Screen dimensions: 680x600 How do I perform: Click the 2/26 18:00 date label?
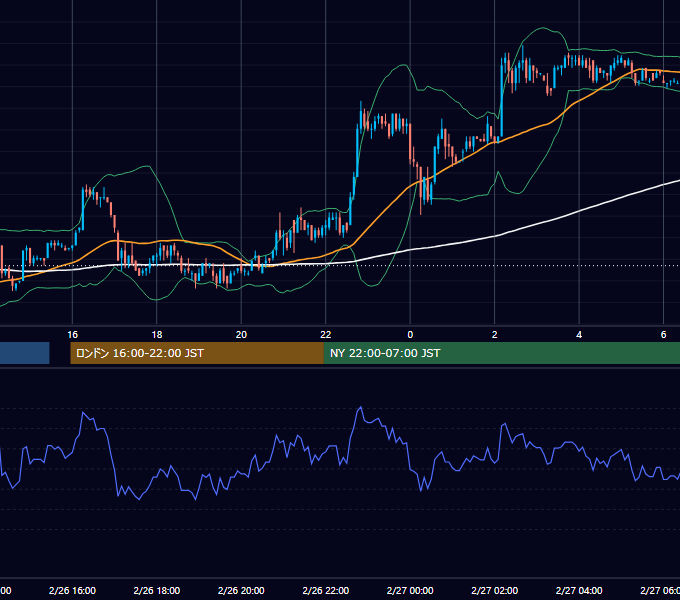pyautogui.click(x=157, y=590)
